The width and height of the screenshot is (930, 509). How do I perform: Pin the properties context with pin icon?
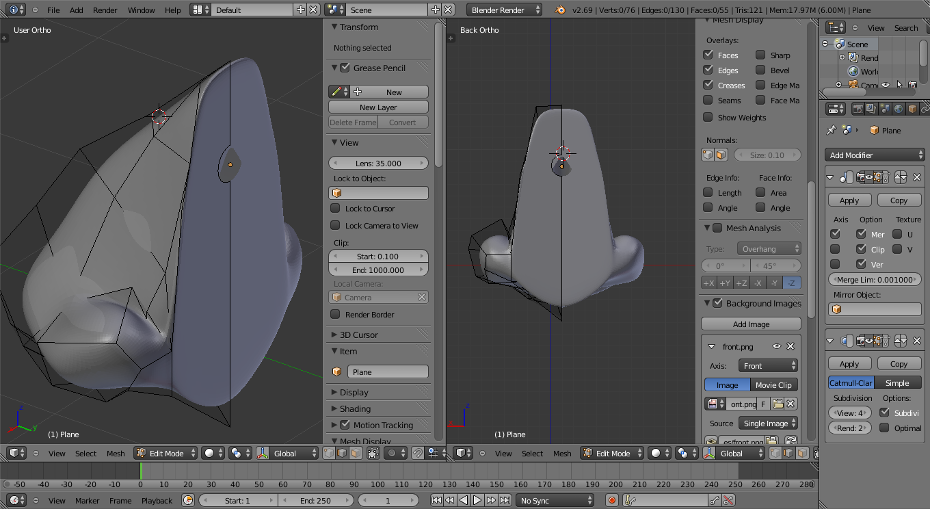(832, 130)
